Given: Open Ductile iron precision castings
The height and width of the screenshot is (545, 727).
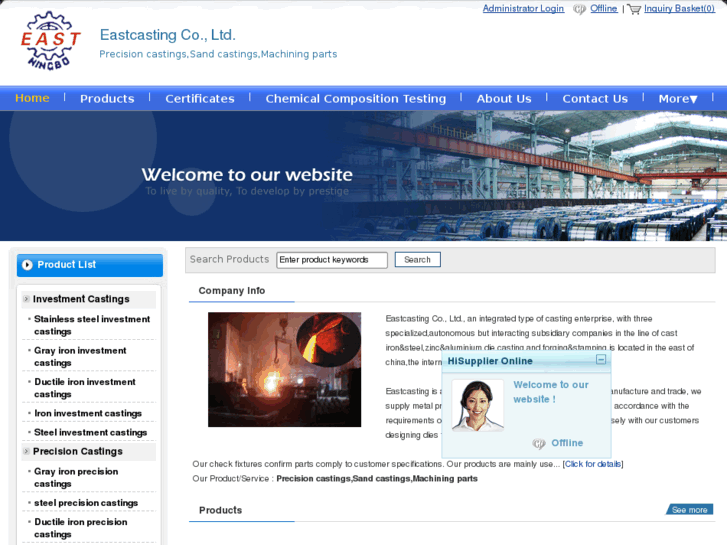Looking at the screenshot, I should click(81, 528).
